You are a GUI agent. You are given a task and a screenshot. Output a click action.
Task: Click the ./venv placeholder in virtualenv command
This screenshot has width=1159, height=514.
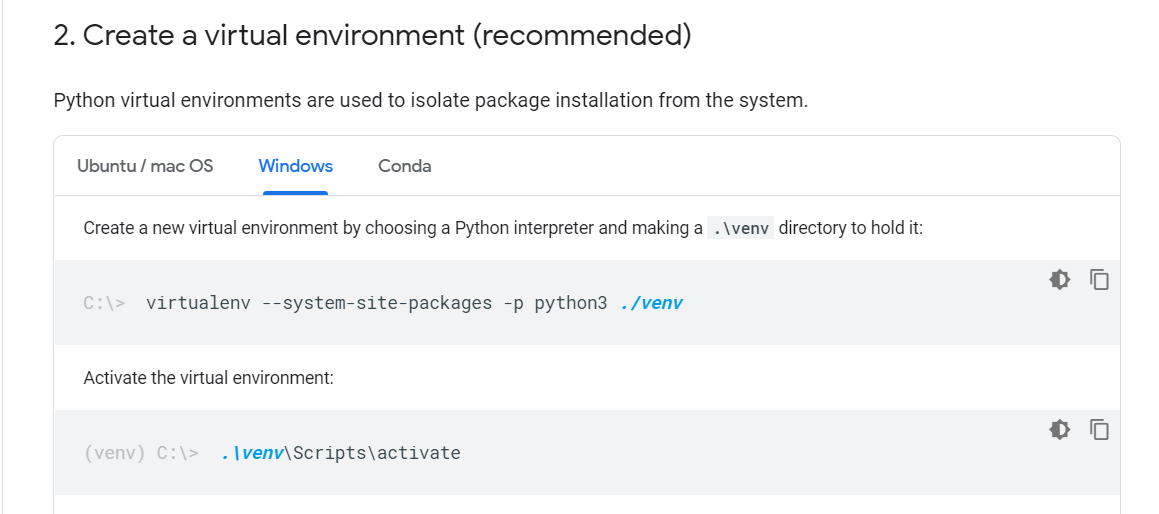[651, 303]
